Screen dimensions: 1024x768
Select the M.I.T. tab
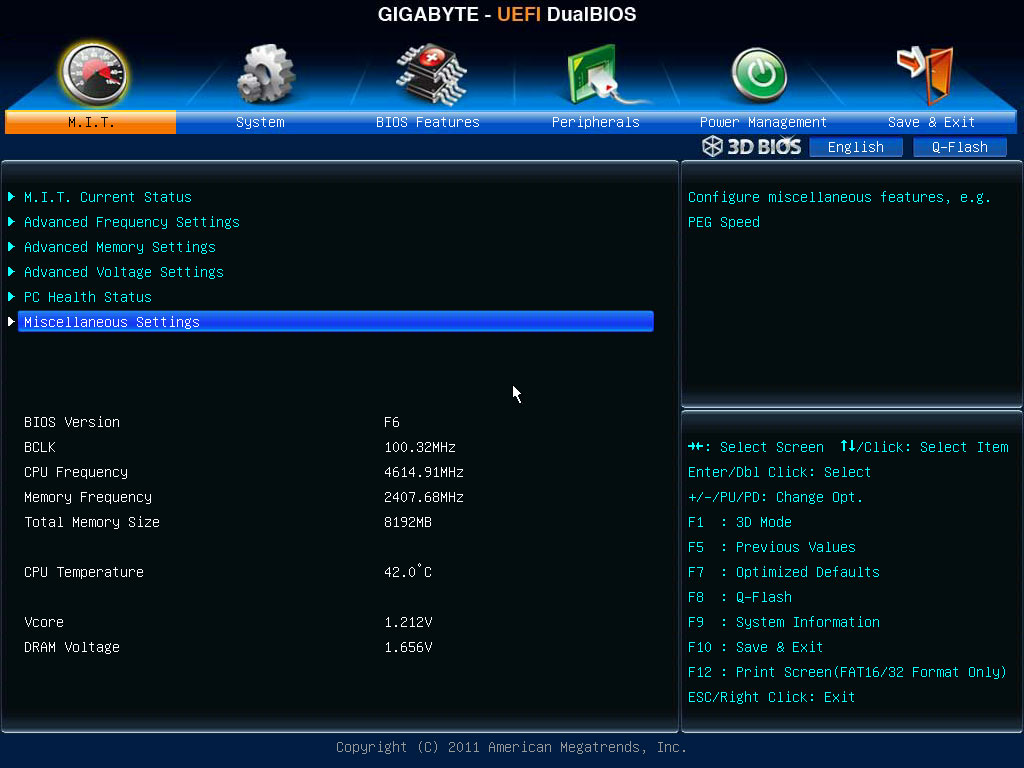pyautogui.click(x=91, y=122)
